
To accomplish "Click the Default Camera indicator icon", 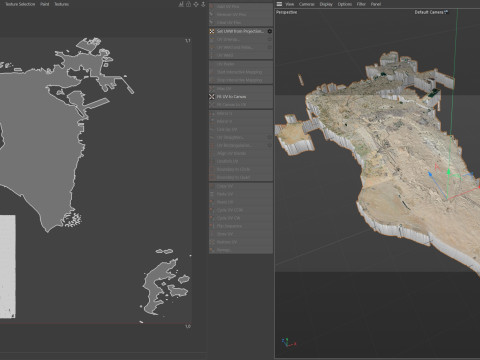I will [x=446, y=12].
